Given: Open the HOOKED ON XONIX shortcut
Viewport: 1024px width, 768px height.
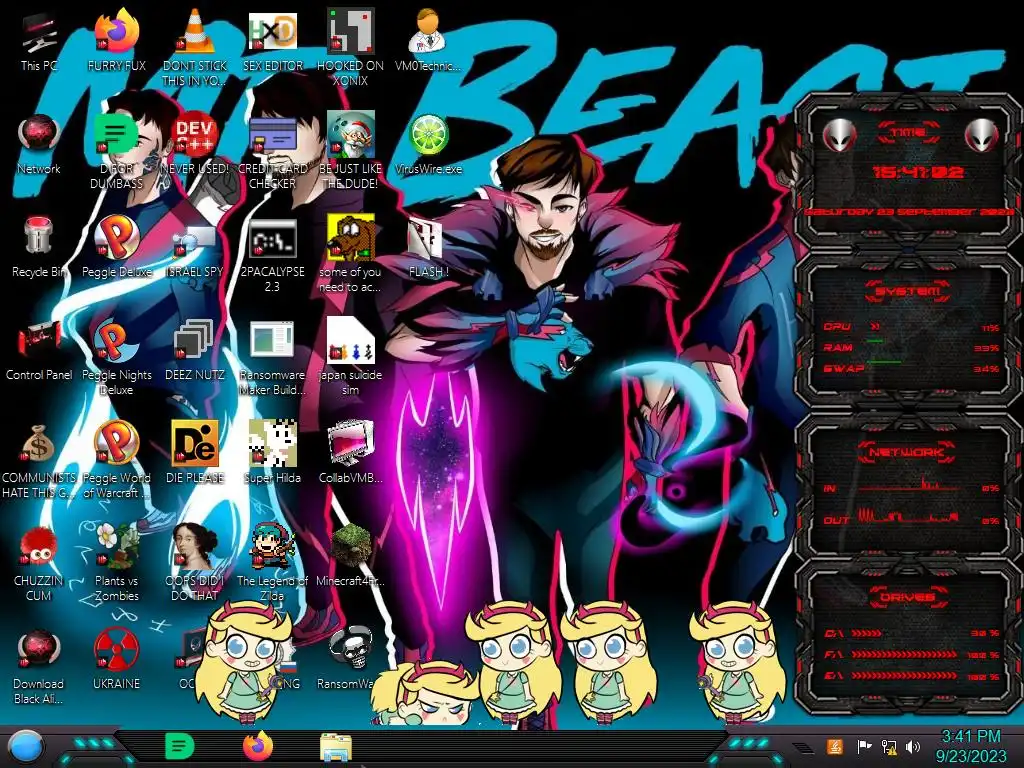Looking at the screenshot, I should (x=351, y=31).
